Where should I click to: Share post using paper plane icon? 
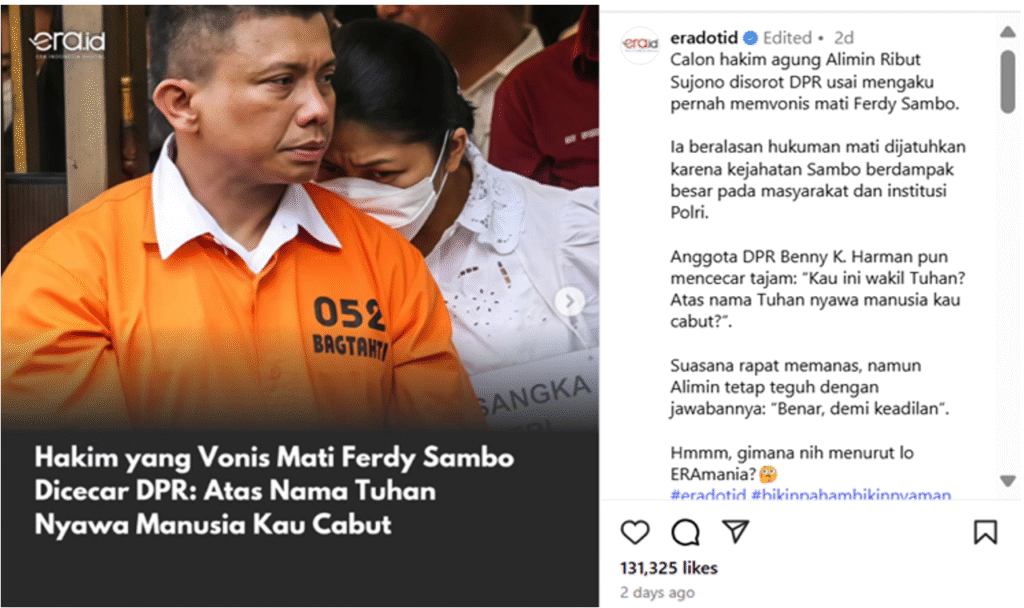tap(735, 532)
